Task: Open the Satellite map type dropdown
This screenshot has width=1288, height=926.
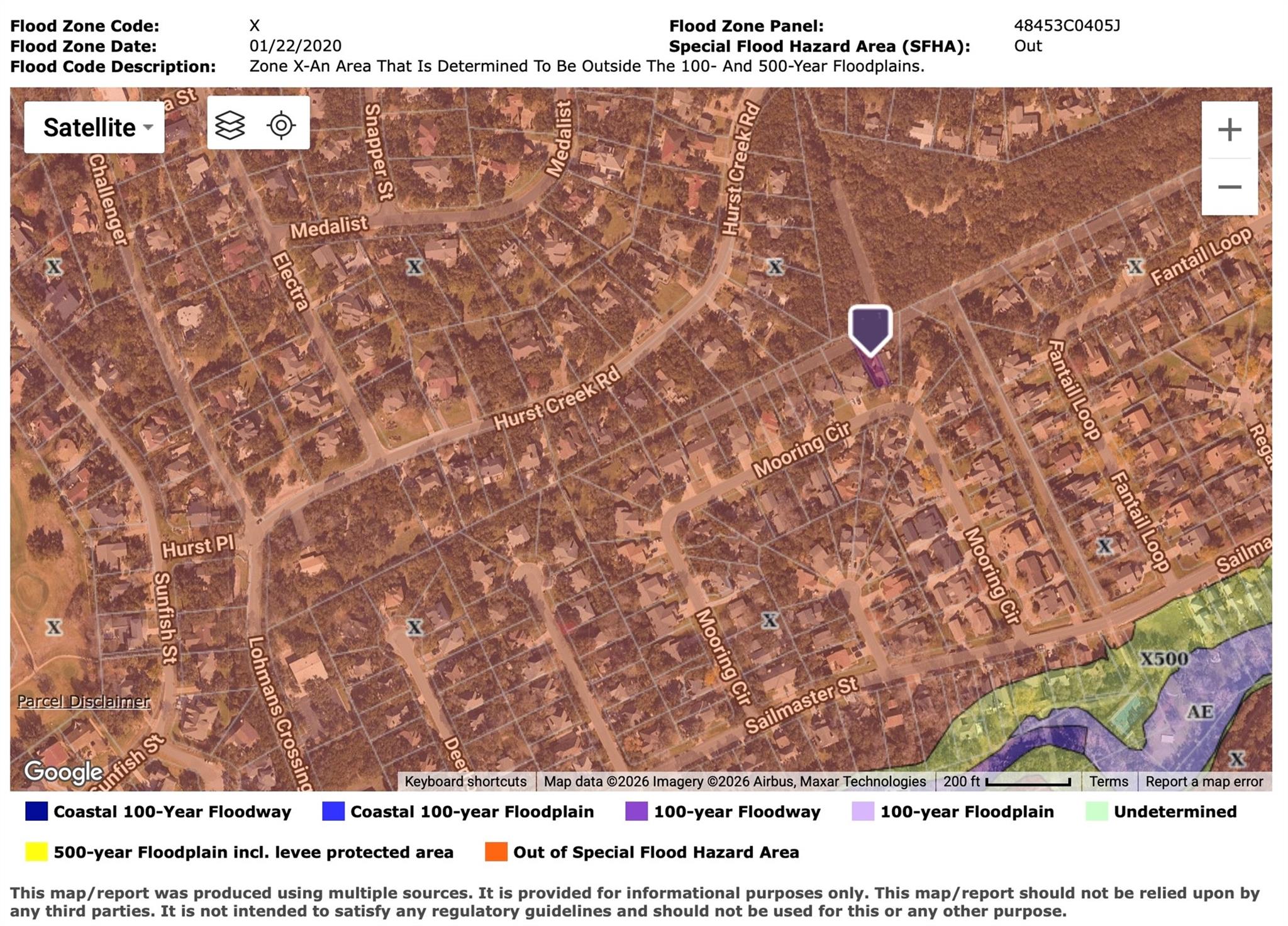Action: [94, 128]
